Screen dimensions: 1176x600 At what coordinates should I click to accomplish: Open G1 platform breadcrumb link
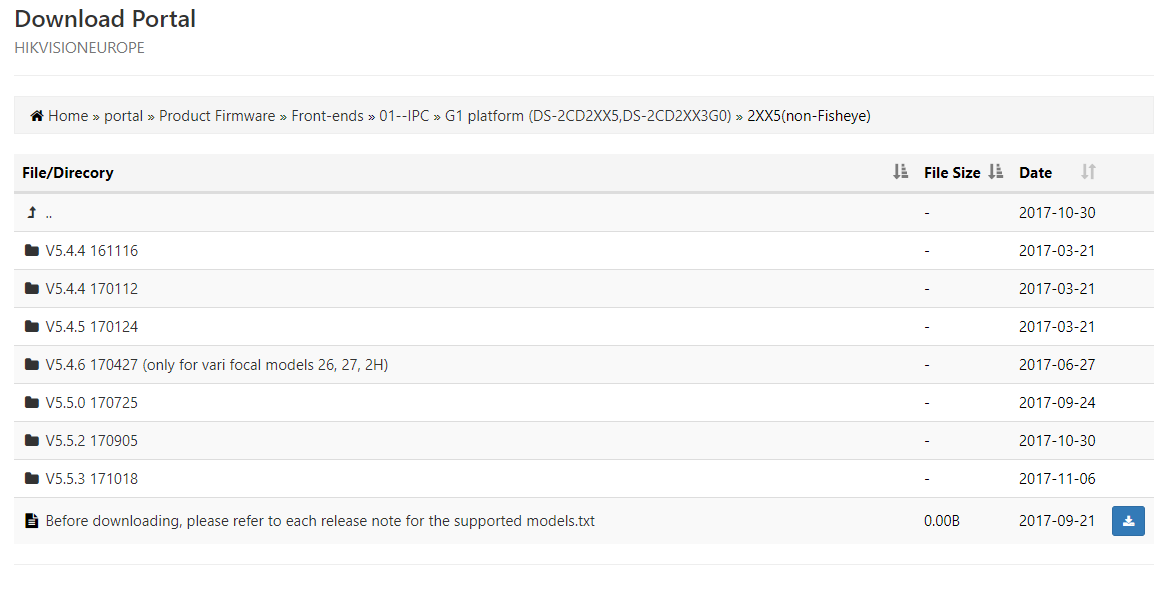click(588, 116)
